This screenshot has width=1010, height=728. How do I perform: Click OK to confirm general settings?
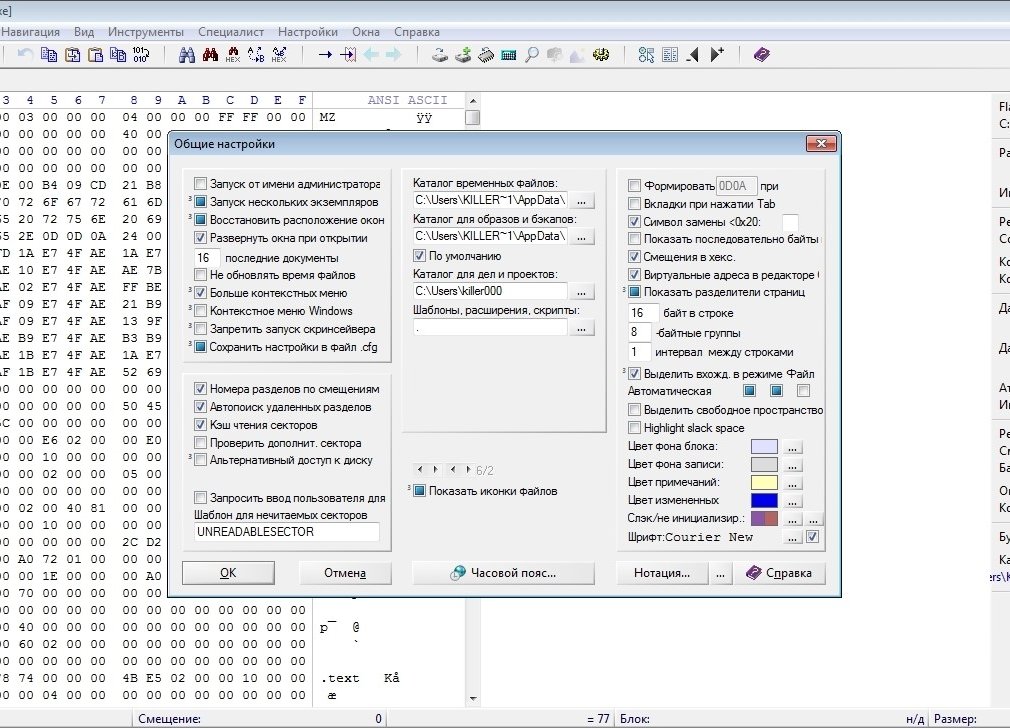coord(228,573)
